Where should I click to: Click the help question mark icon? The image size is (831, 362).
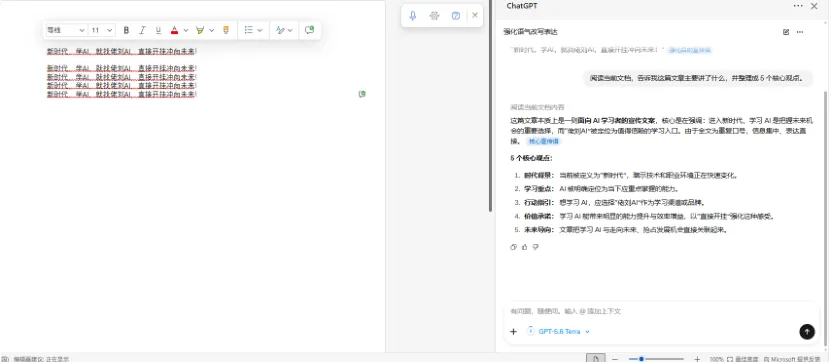[x=456, y=15]
